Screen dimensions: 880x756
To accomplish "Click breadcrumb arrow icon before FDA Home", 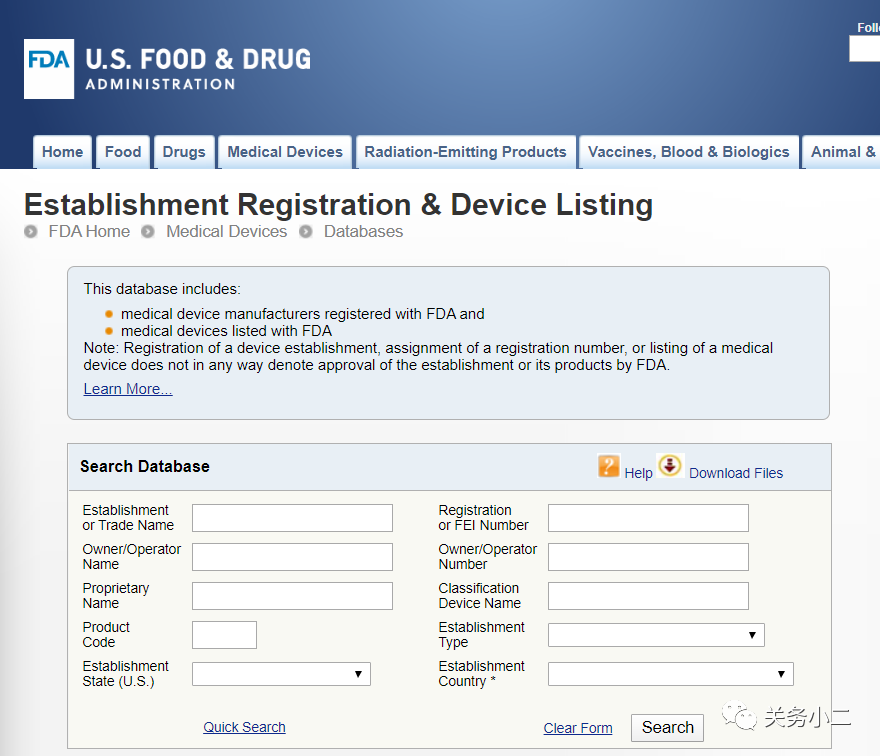I will tap(31, 232).
